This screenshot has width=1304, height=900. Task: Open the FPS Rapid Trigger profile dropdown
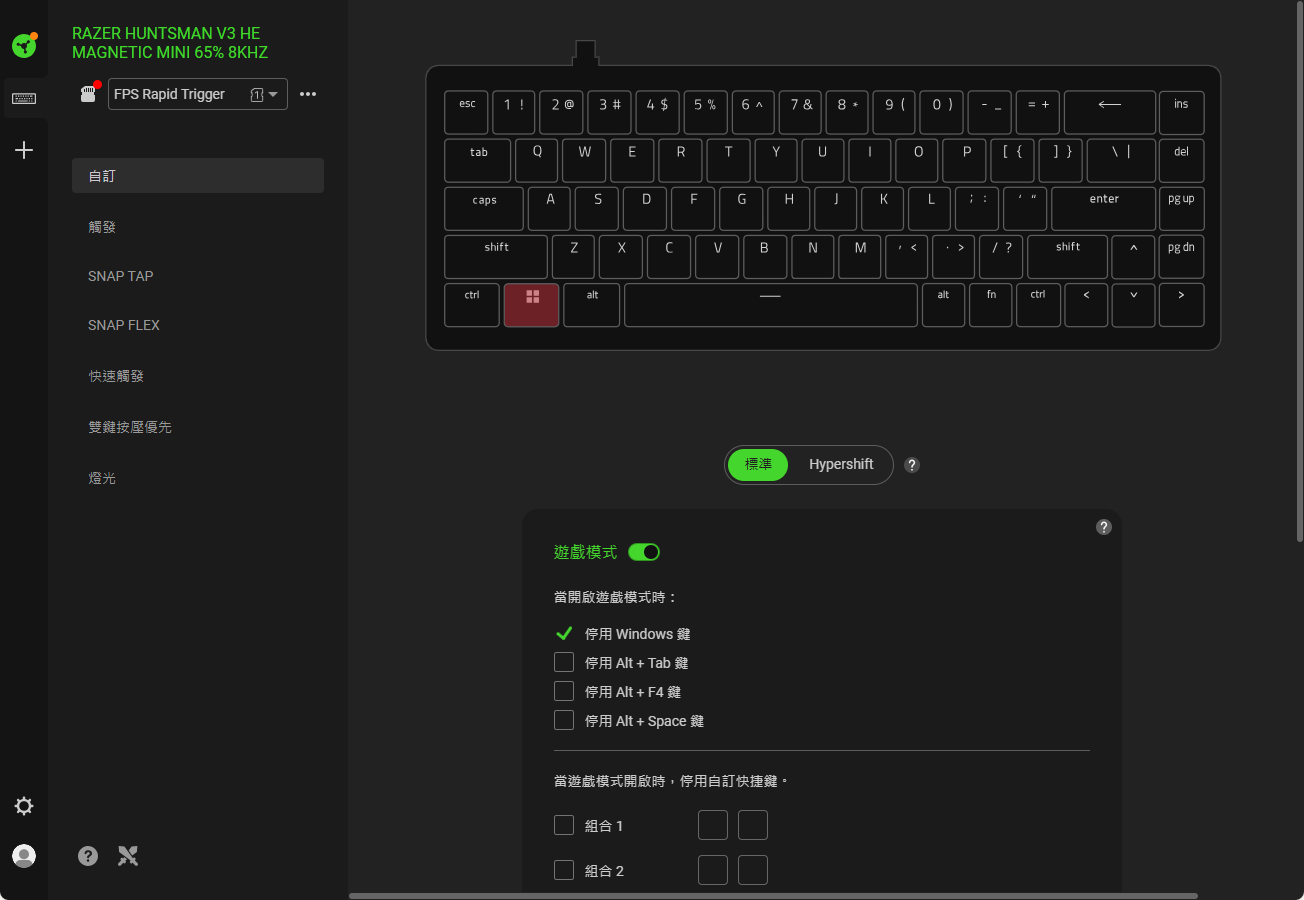198,94
